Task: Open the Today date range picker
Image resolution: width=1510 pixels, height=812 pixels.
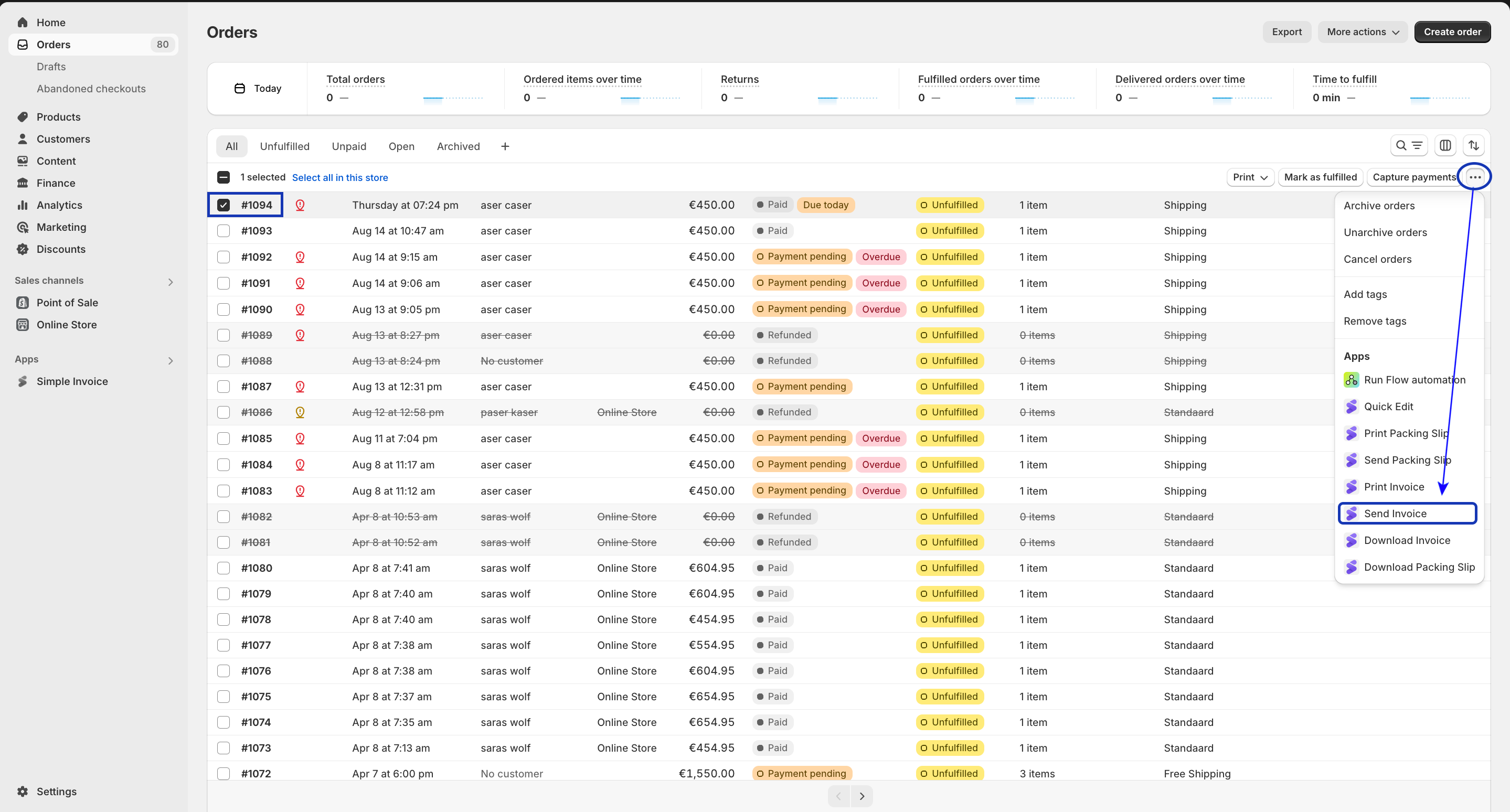Action: [x=258, y=89]
